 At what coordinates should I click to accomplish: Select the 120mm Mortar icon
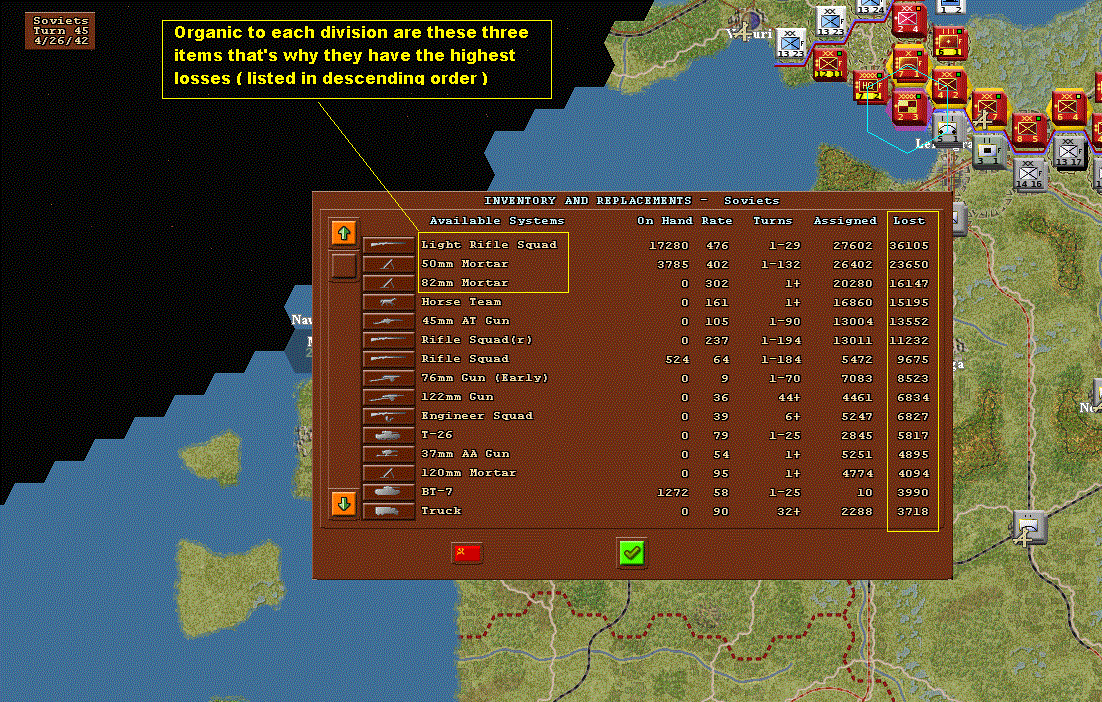(x=388, y=473)
